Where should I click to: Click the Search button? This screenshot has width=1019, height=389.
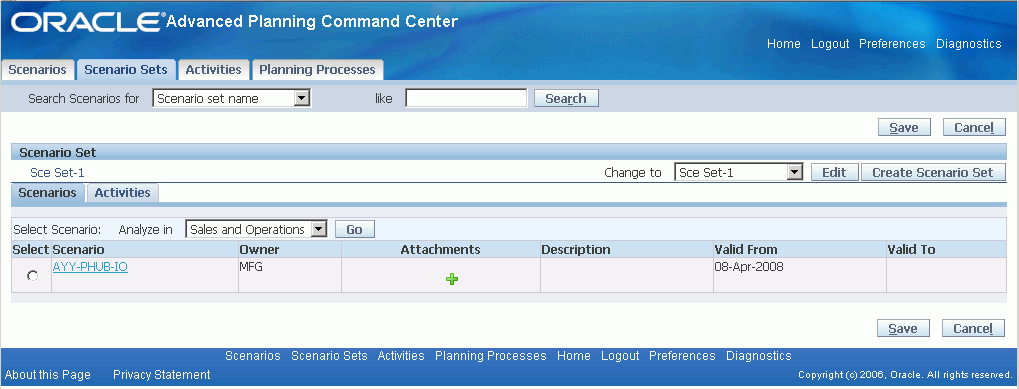[x=566, y=99]
